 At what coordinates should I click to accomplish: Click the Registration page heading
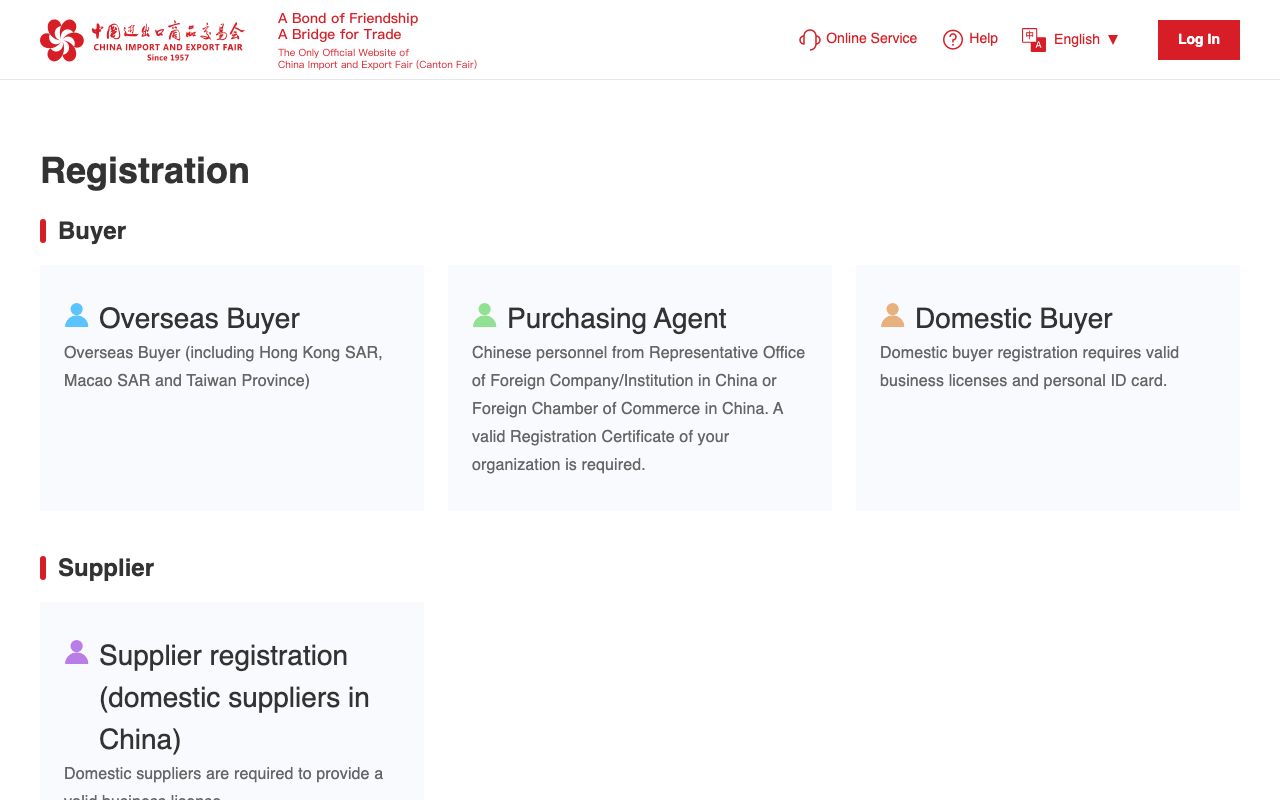(x=144, y=170)
